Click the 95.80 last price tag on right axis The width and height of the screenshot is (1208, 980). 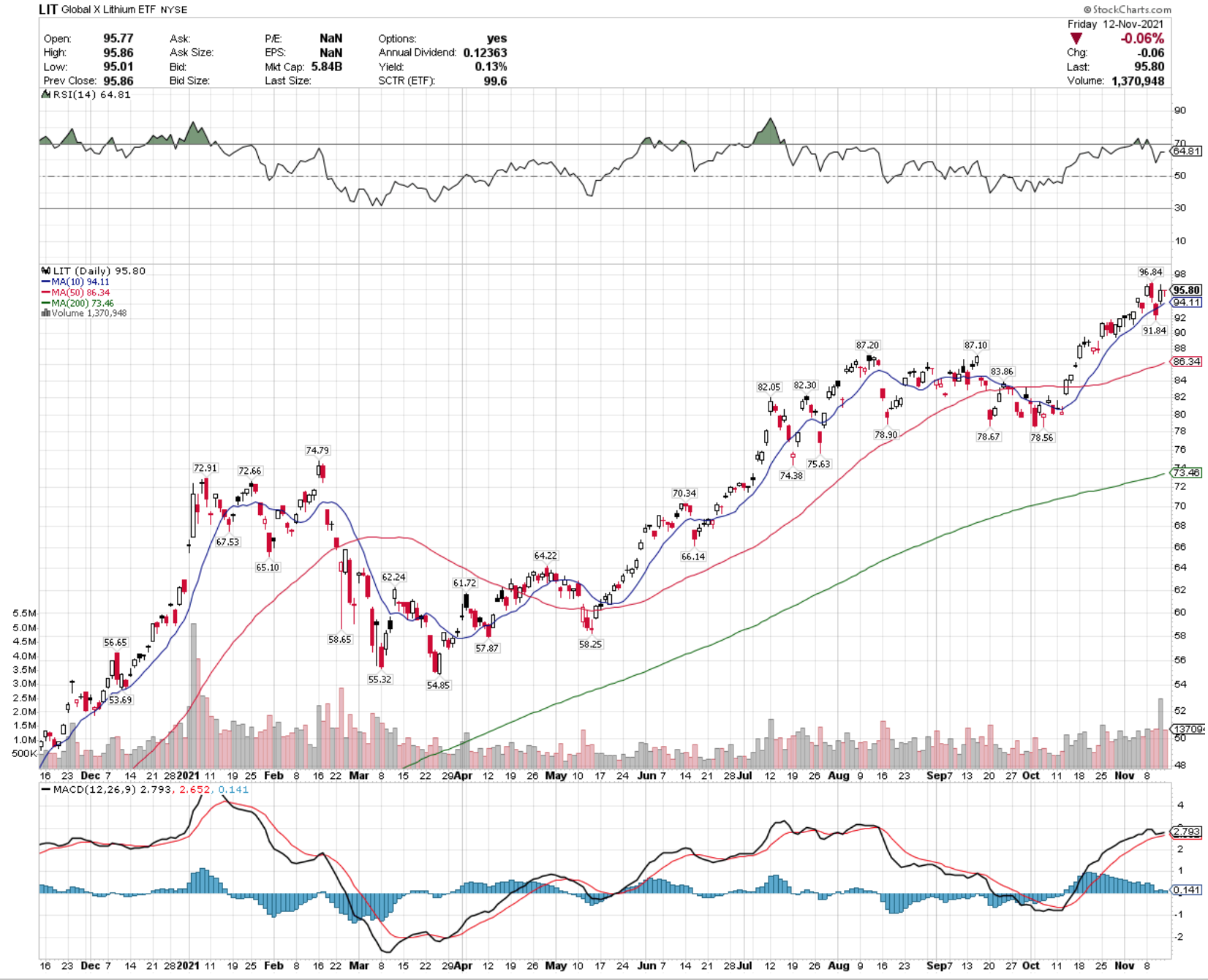(1187, 290)
